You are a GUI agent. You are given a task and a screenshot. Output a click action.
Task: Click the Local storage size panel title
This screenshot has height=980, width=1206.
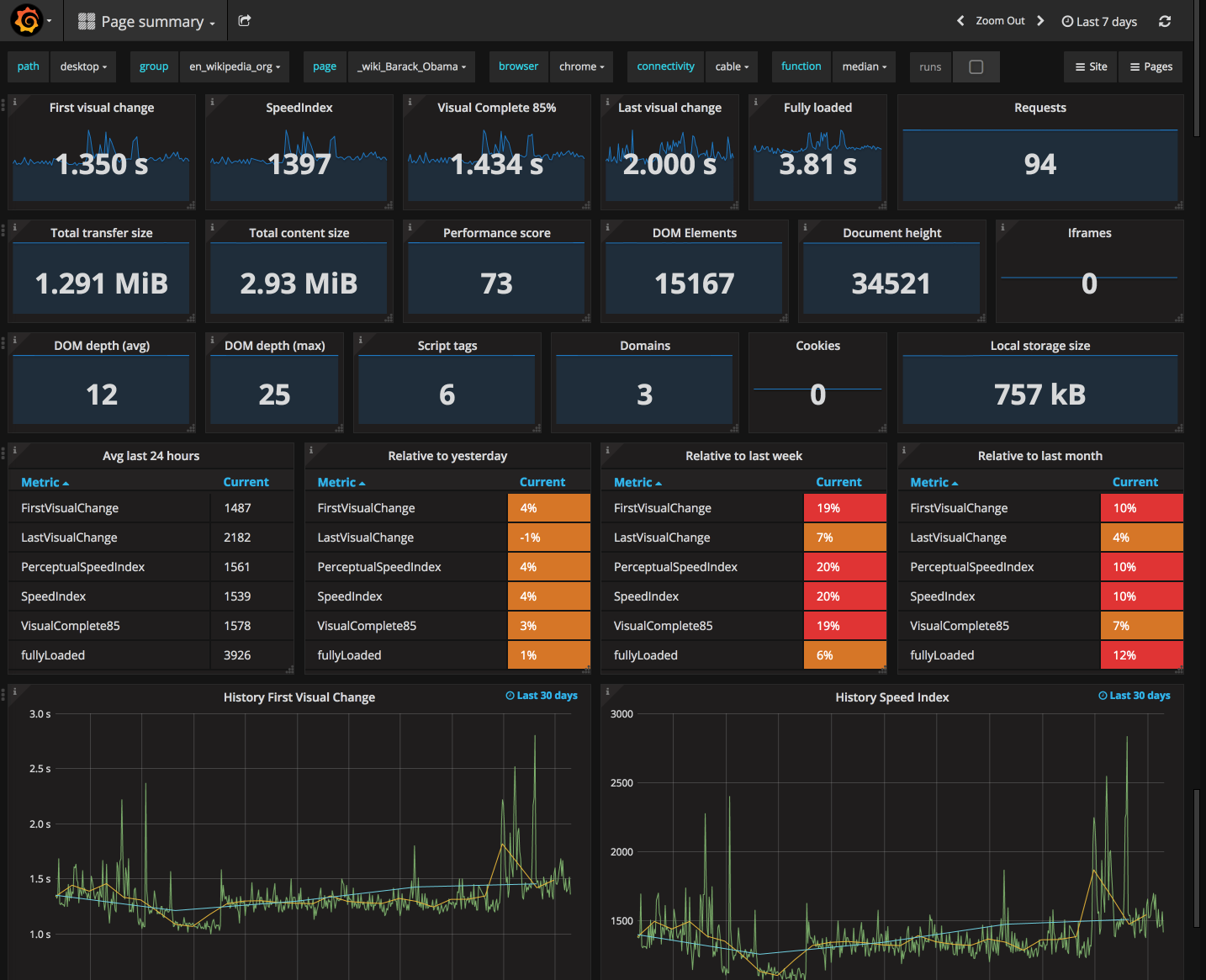(1040, 346)
